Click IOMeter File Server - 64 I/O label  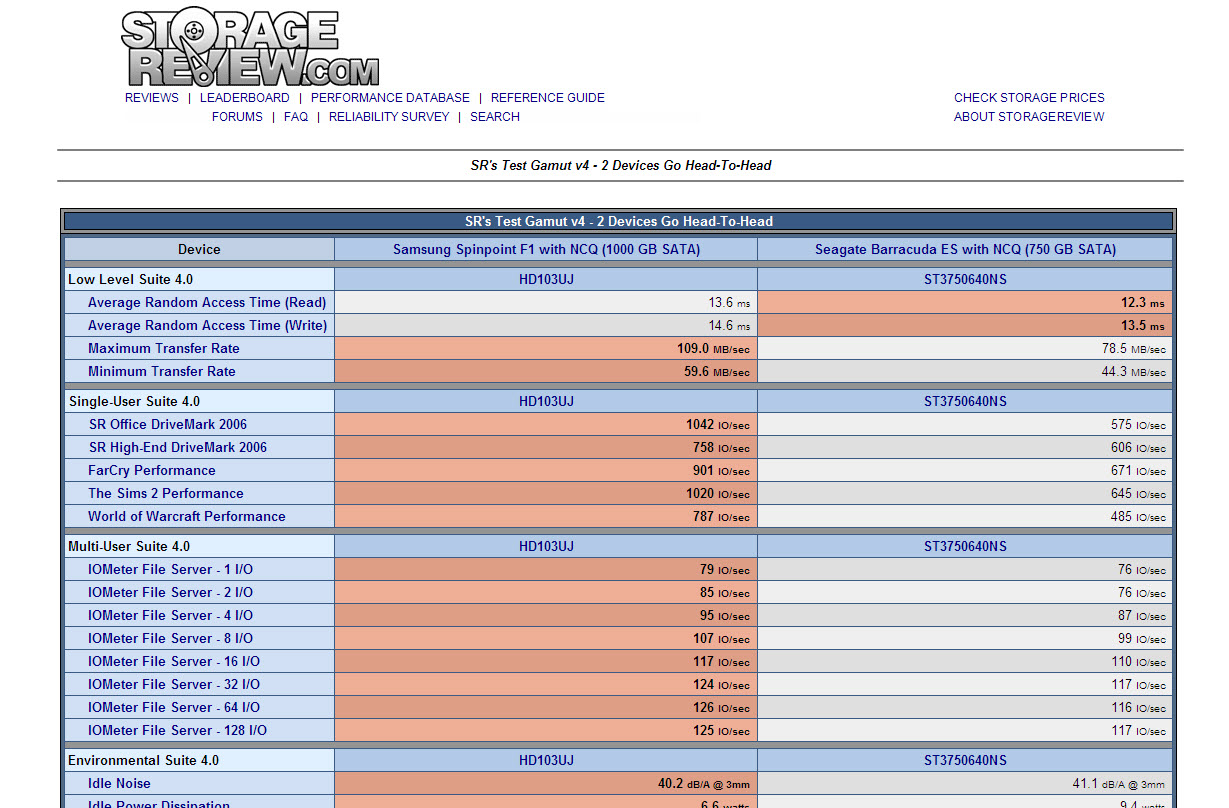point(174,707)
